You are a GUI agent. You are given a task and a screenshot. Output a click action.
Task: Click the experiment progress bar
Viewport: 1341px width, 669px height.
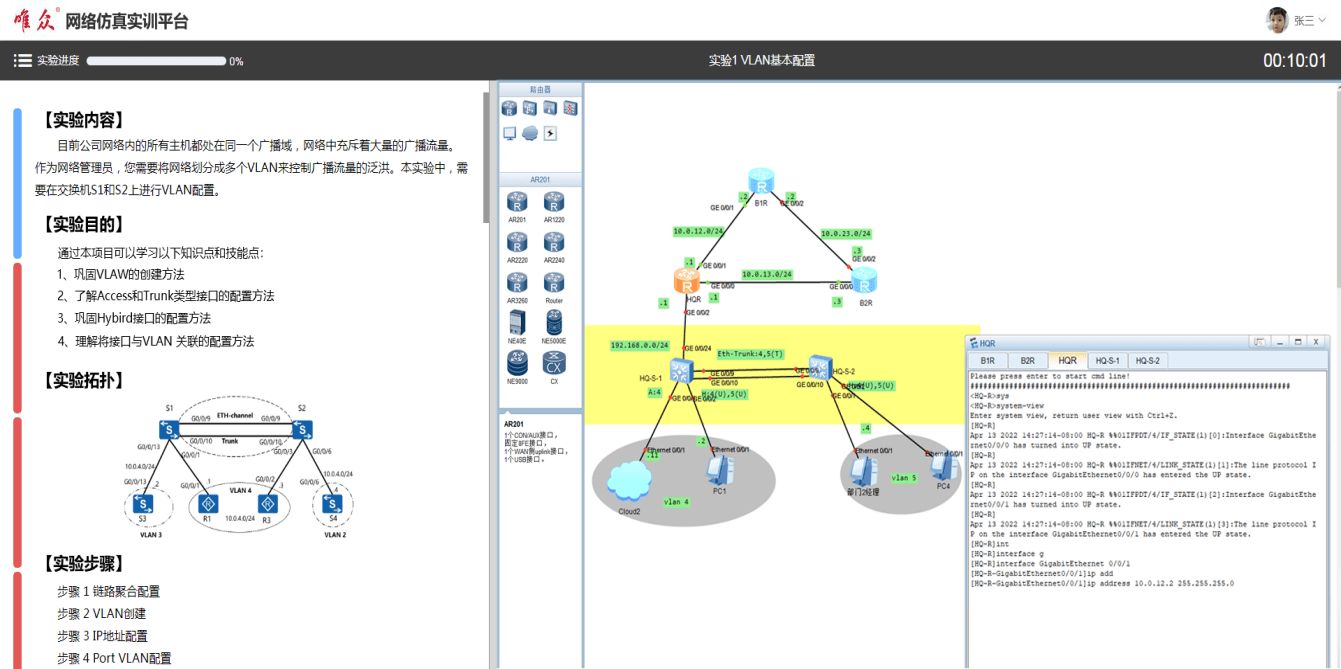156,61
